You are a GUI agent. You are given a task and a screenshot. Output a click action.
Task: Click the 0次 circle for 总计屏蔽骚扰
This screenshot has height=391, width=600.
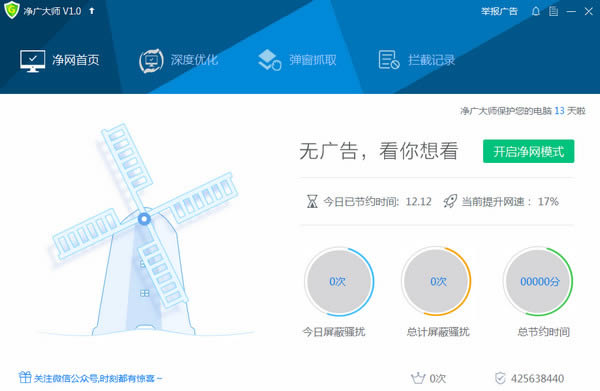(x=436, y=282)
